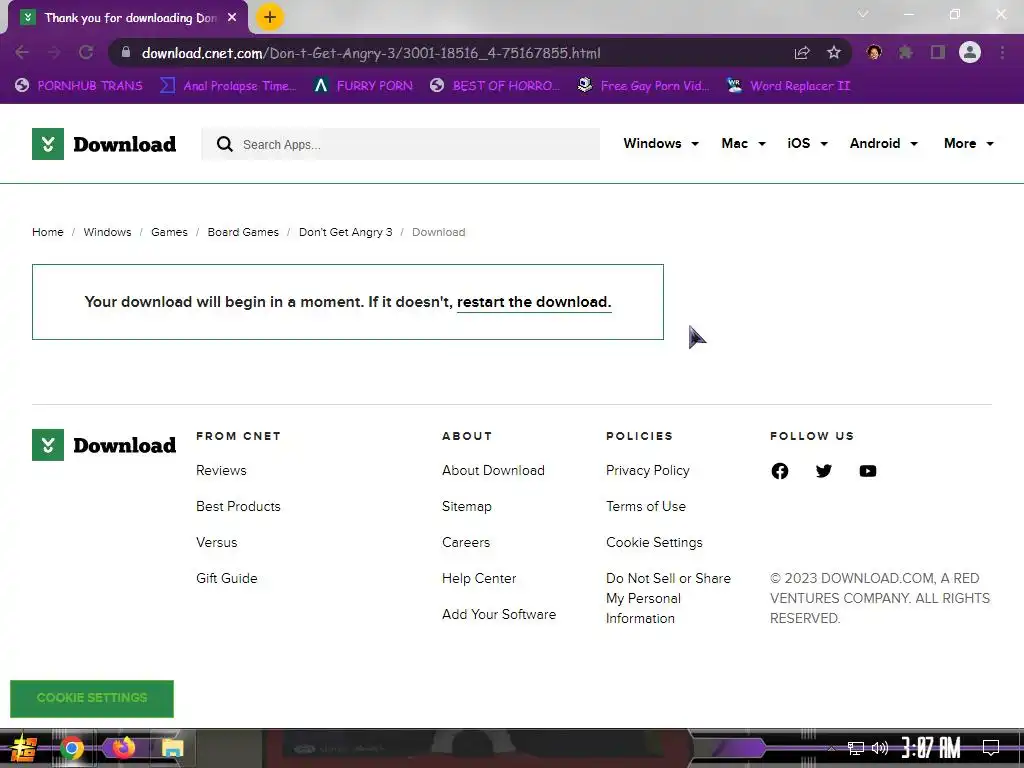Screen dimensions: 1024x768
Task: Open the Chrome profile avatar
Action: click(x=970, y=52)
